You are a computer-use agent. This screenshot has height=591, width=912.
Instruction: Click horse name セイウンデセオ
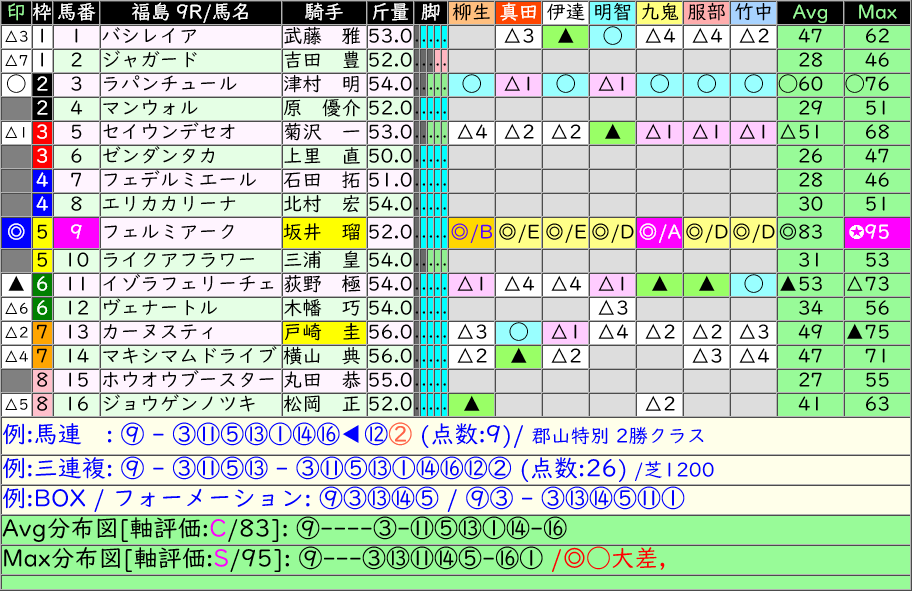click(190, 132)
